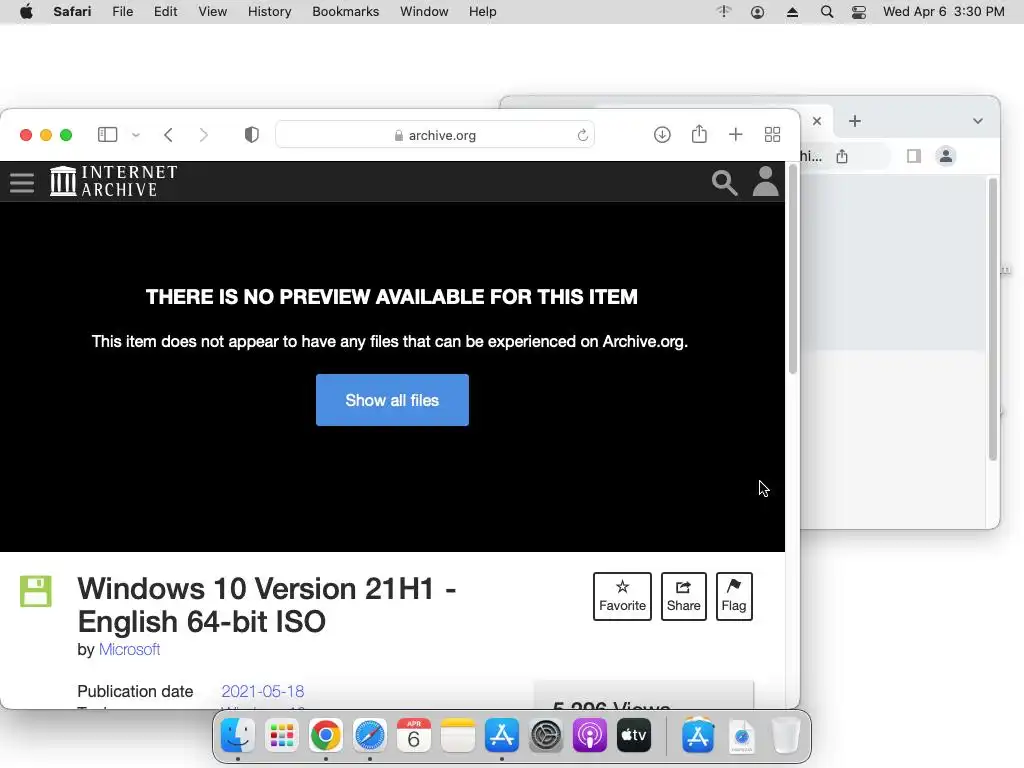
Task: Open Control Center in menu bar
Action: pyautogui.click(x=859, y=12)
